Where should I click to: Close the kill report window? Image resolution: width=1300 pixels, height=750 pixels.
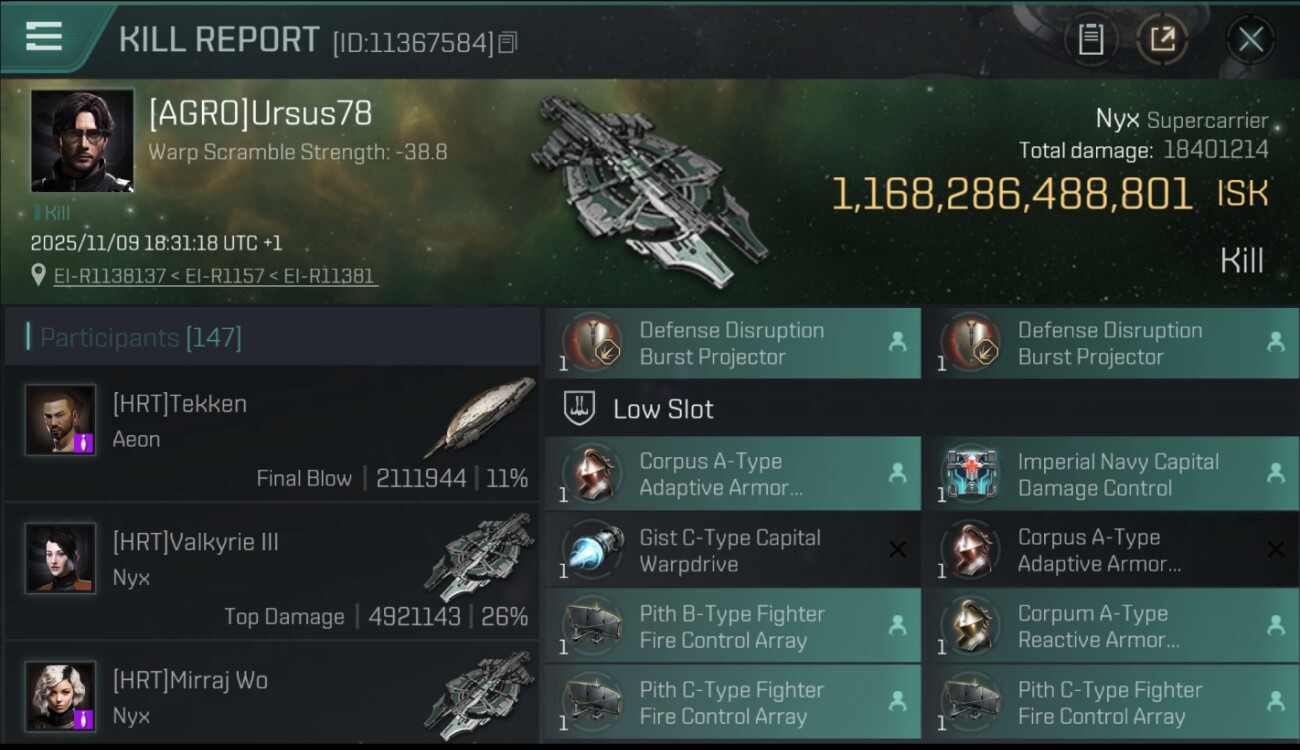click(1250, 40)
